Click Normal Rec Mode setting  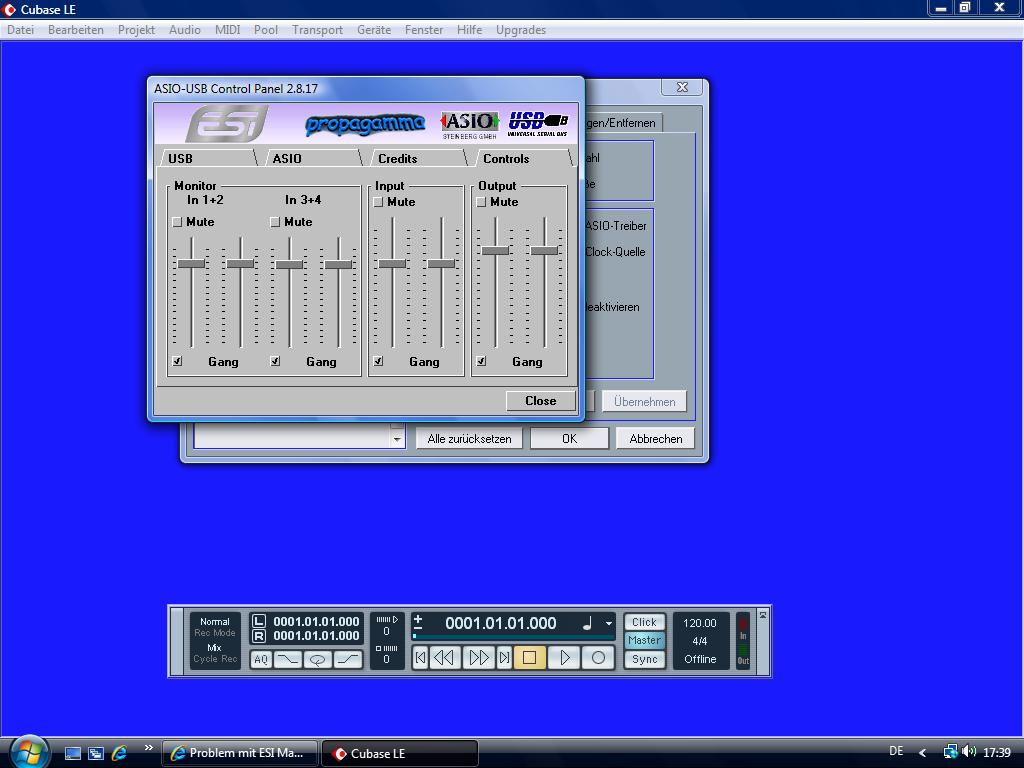tap(215, 627)
